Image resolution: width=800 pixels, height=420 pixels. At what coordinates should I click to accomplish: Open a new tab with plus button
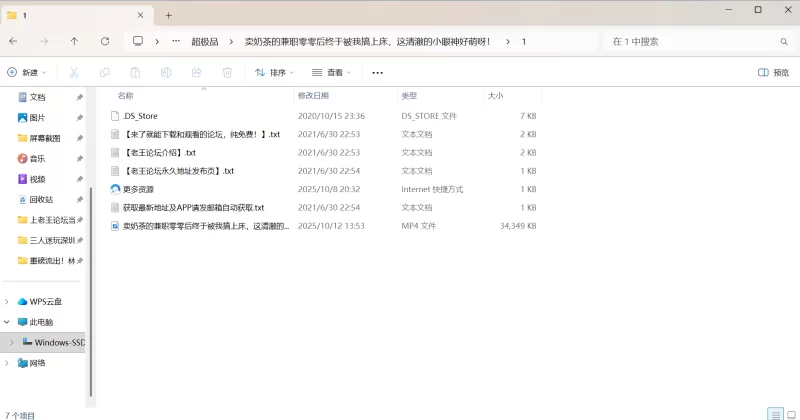click(x=169, y=15)
